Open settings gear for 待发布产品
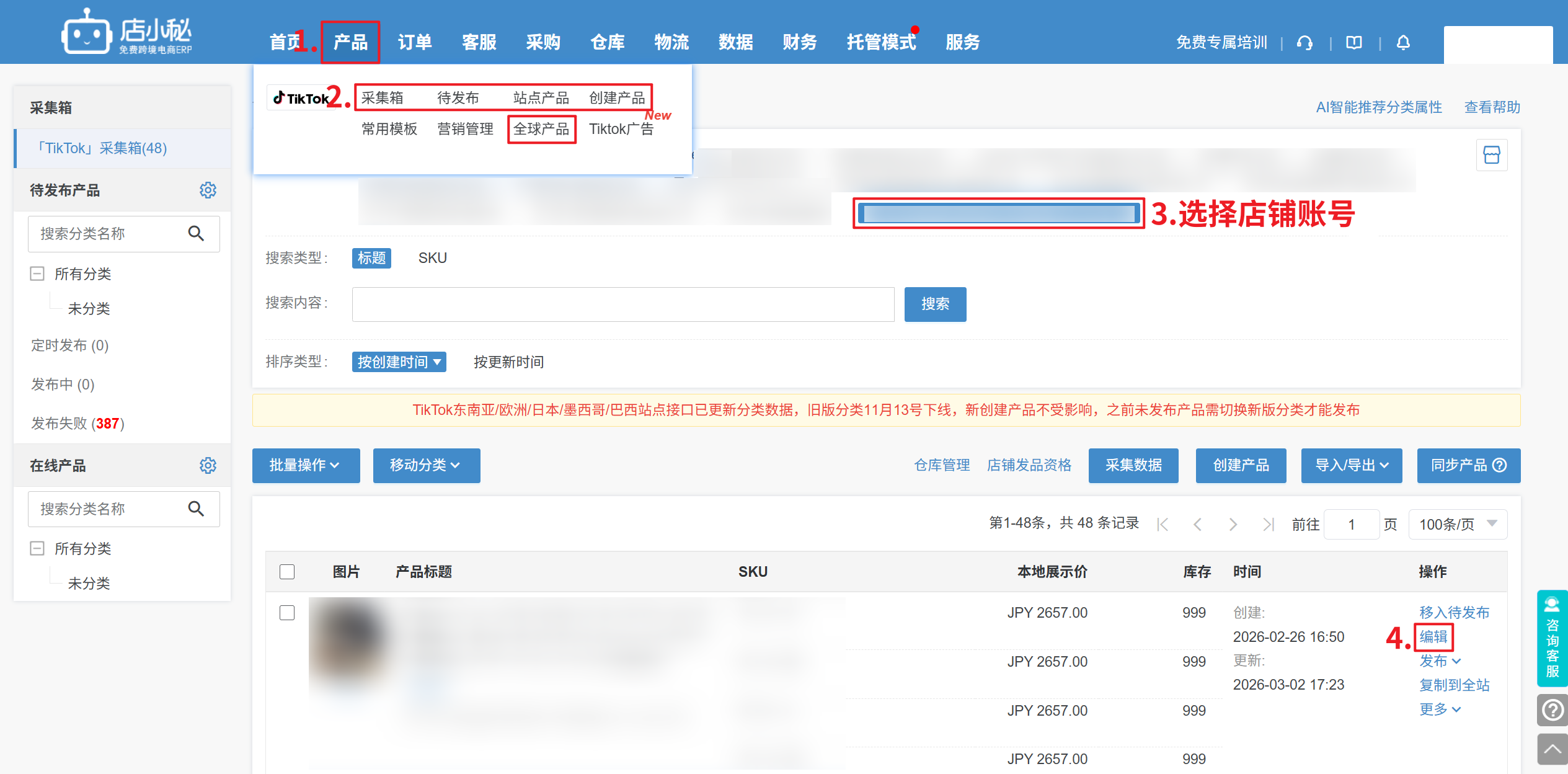 click(208, 190)
